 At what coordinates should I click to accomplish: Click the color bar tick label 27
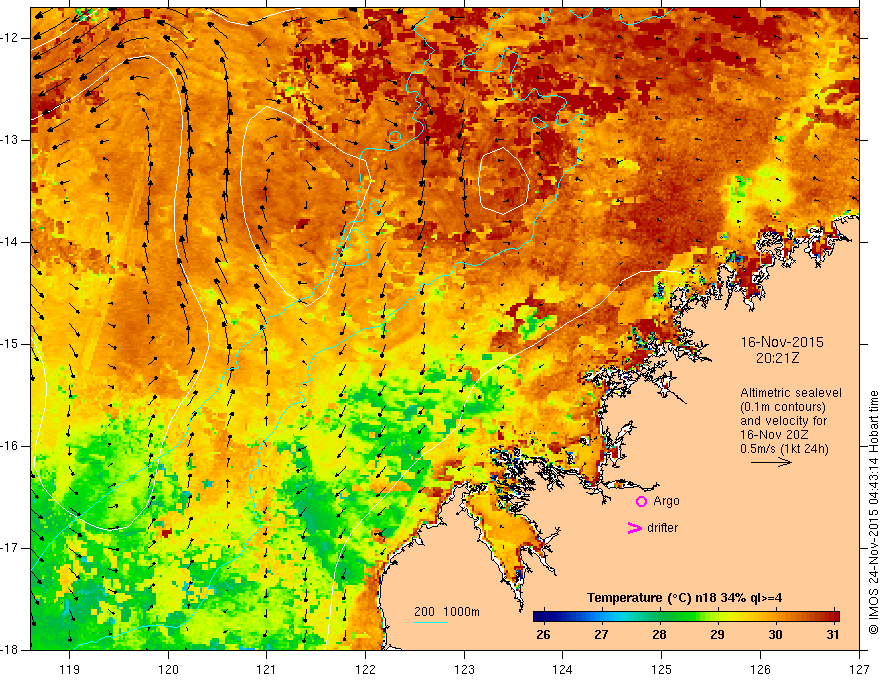601,635
